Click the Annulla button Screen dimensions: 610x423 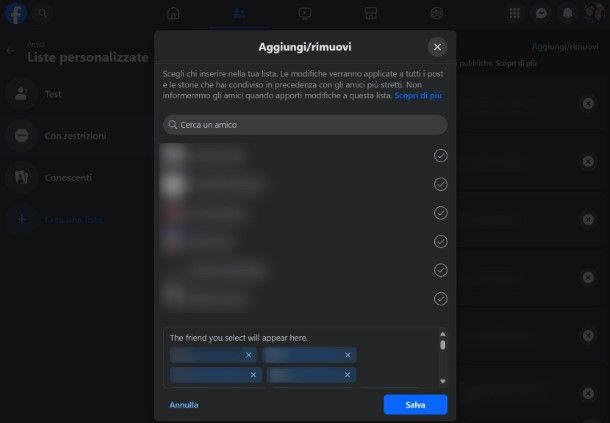tap(184, 405)
